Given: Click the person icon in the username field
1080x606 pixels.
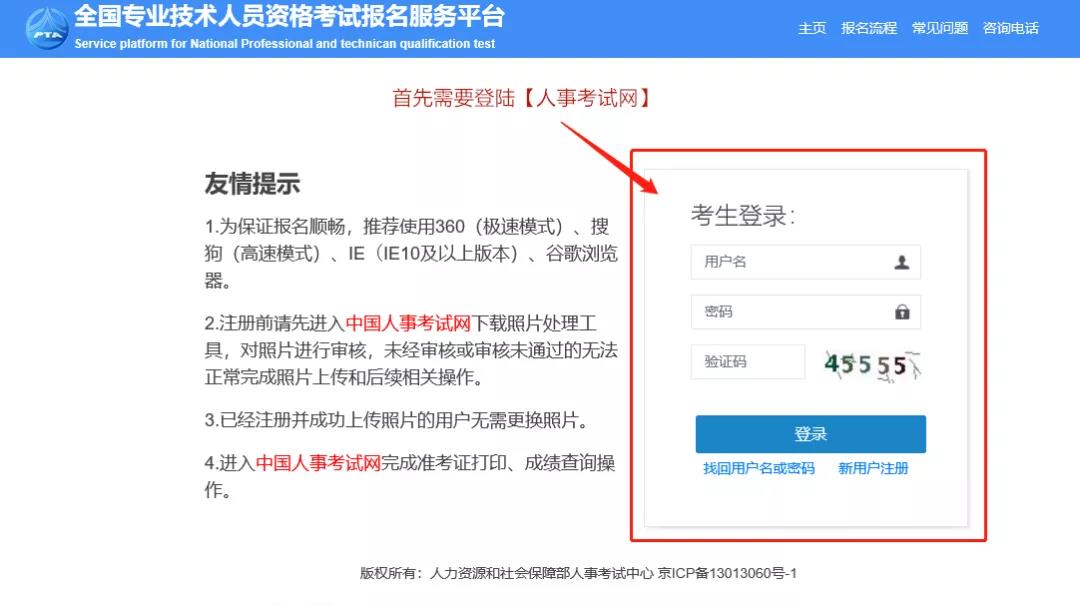Looking at the screenshot, I should point(901,262).
